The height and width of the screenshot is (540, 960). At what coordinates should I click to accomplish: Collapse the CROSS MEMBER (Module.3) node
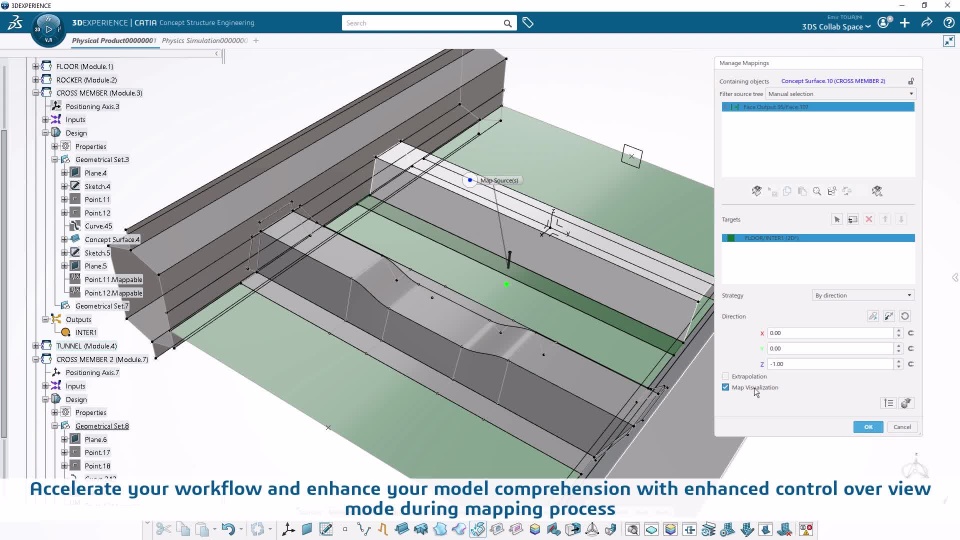tap(36, 93)
